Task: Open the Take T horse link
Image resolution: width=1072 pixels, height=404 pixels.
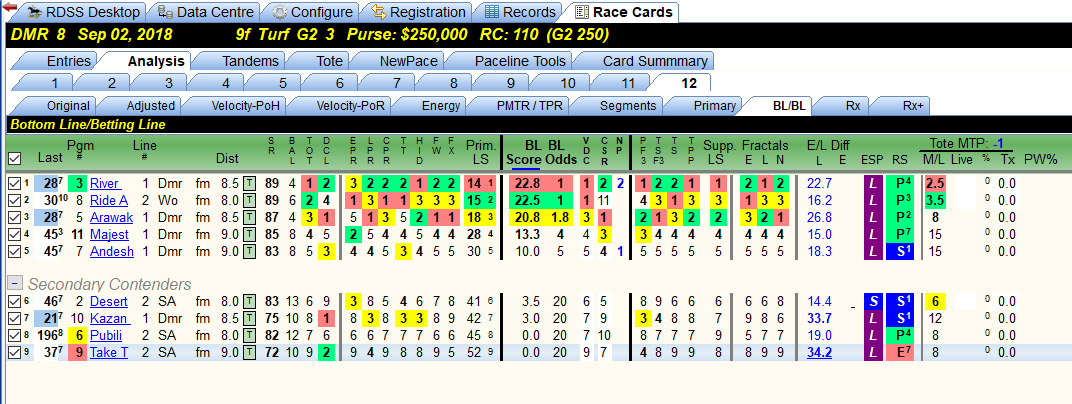Action: coord(109,353)
